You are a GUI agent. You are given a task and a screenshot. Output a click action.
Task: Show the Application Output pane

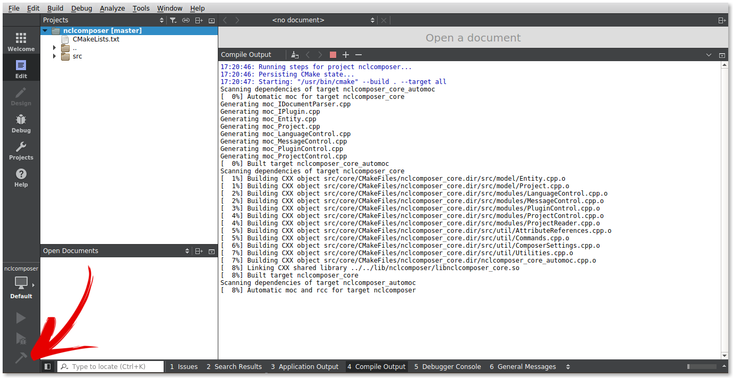click(x=304, y=367)
